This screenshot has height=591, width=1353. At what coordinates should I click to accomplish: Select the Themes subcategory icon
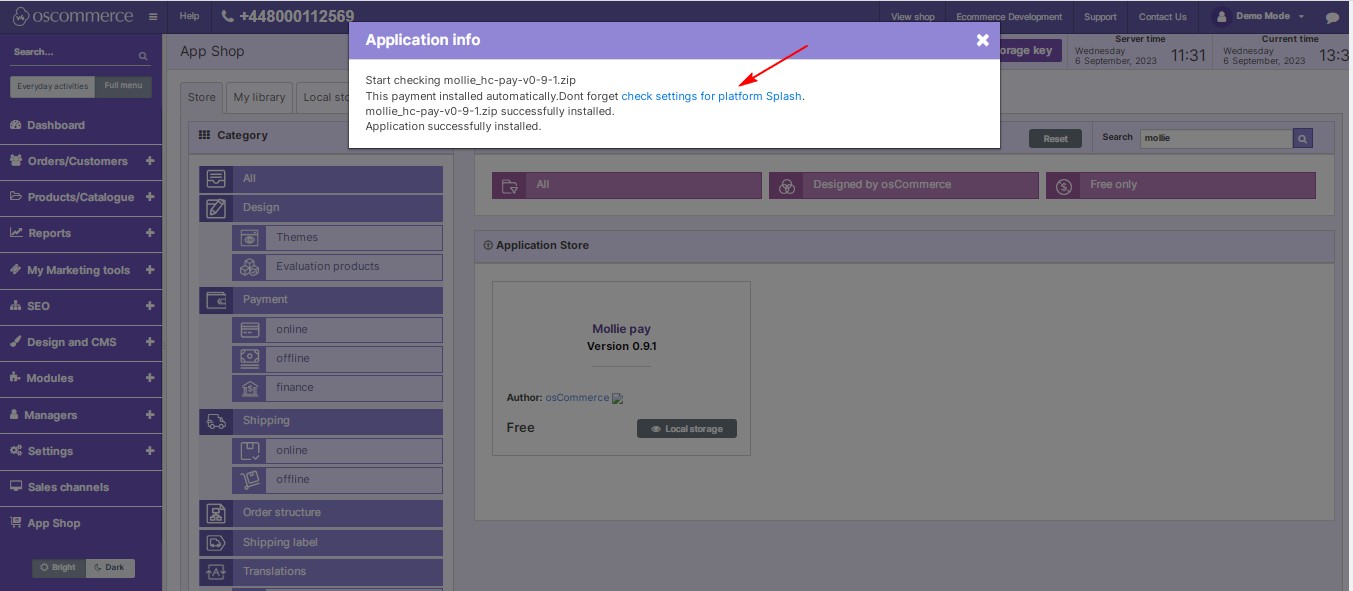coord(249,237)
